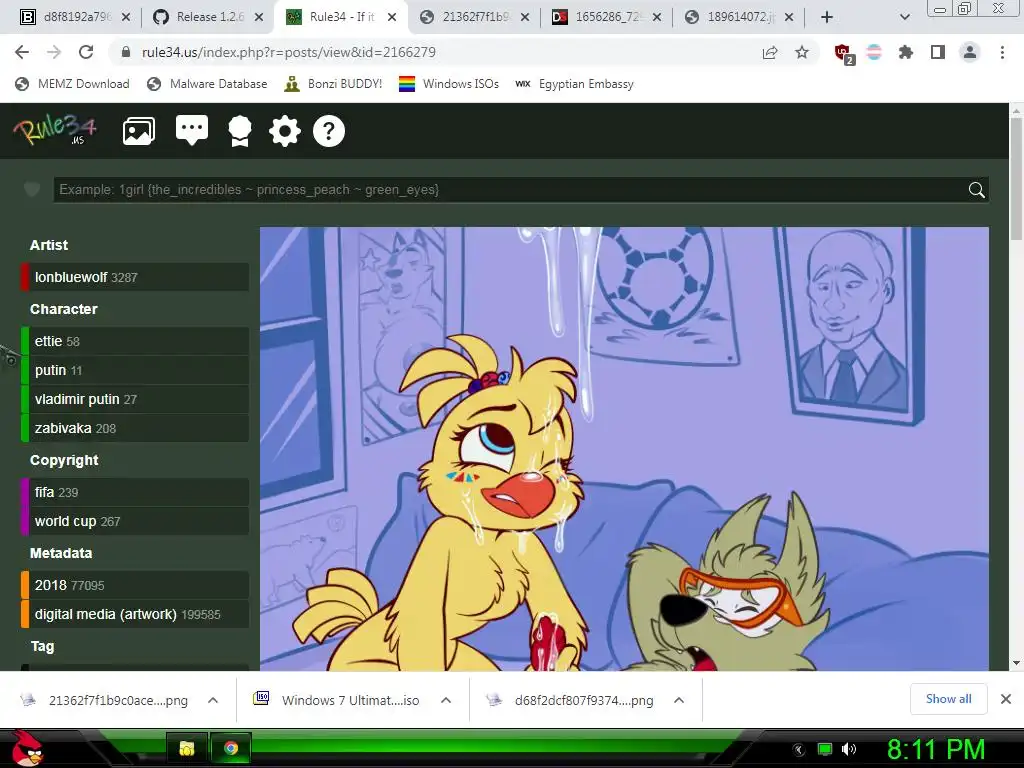Image resolution: width=1024 pixels, height=768 pixels.
Task: Switch to the 189614072 tab
Action: pyautogui.click(x=730, y=17)
